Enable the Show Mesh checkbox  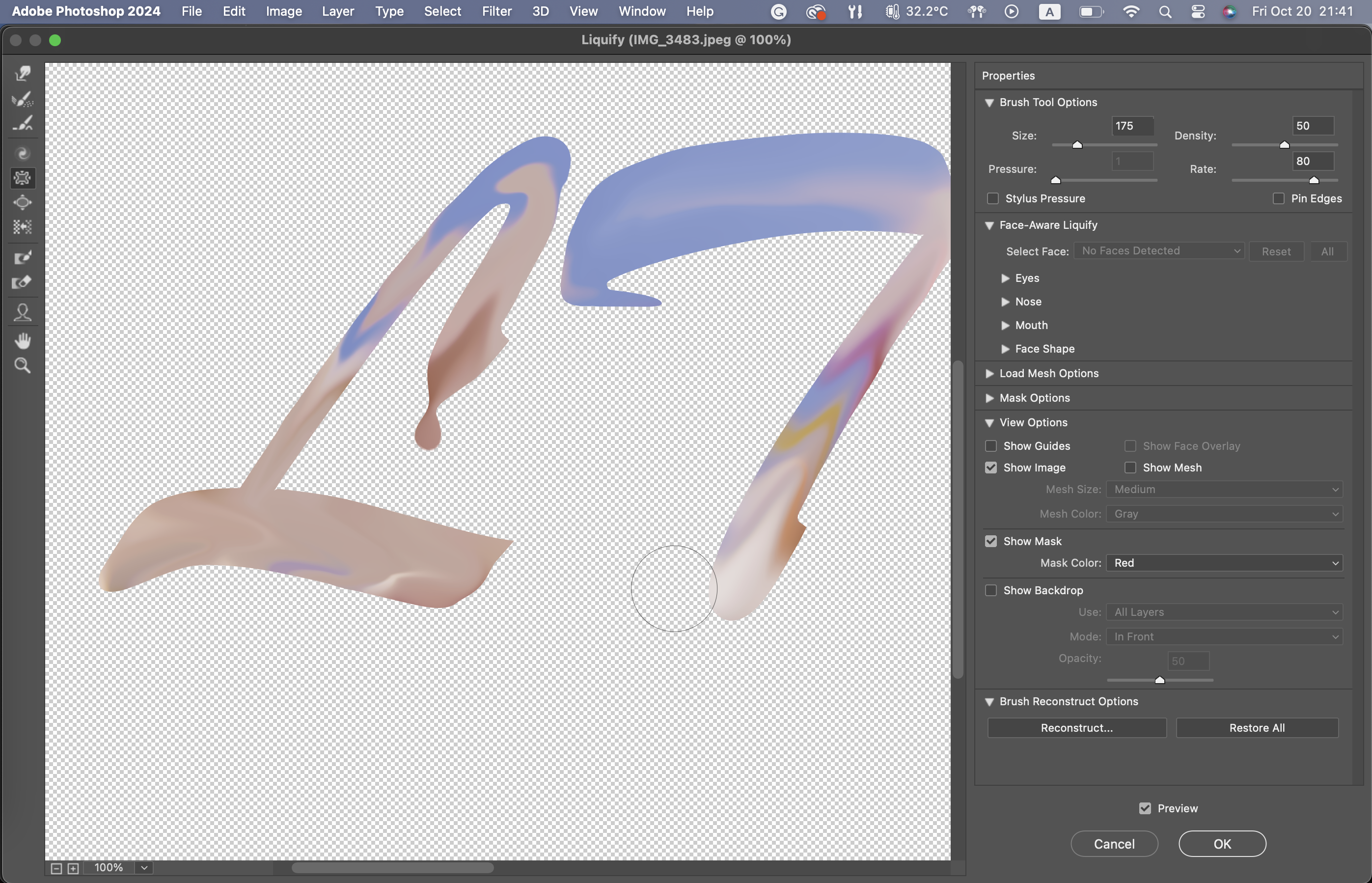click(1130, 468)
